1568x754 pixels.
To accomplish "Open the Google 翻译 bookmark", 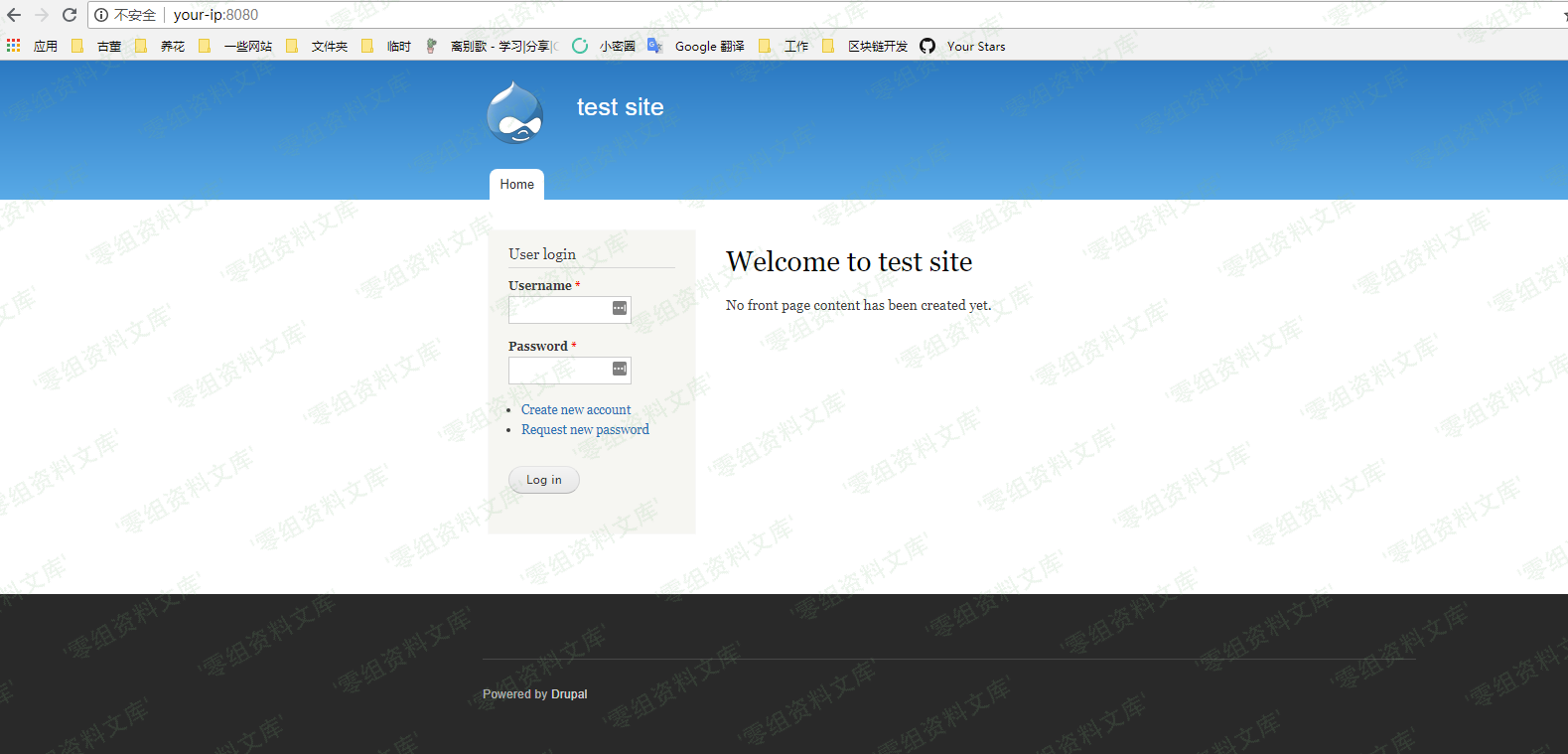I will (696, 46).
